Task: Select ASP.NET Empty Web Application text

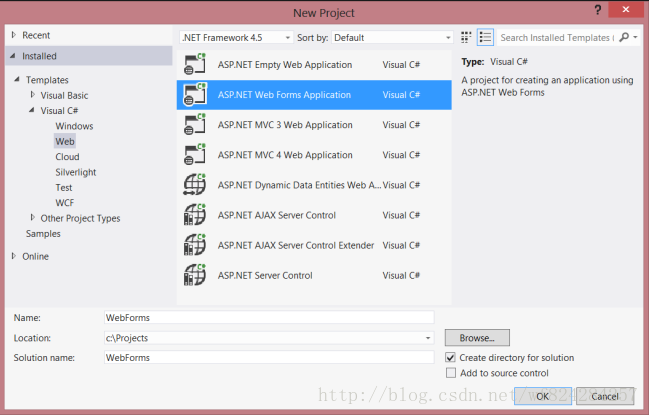Action: point(285,65)
